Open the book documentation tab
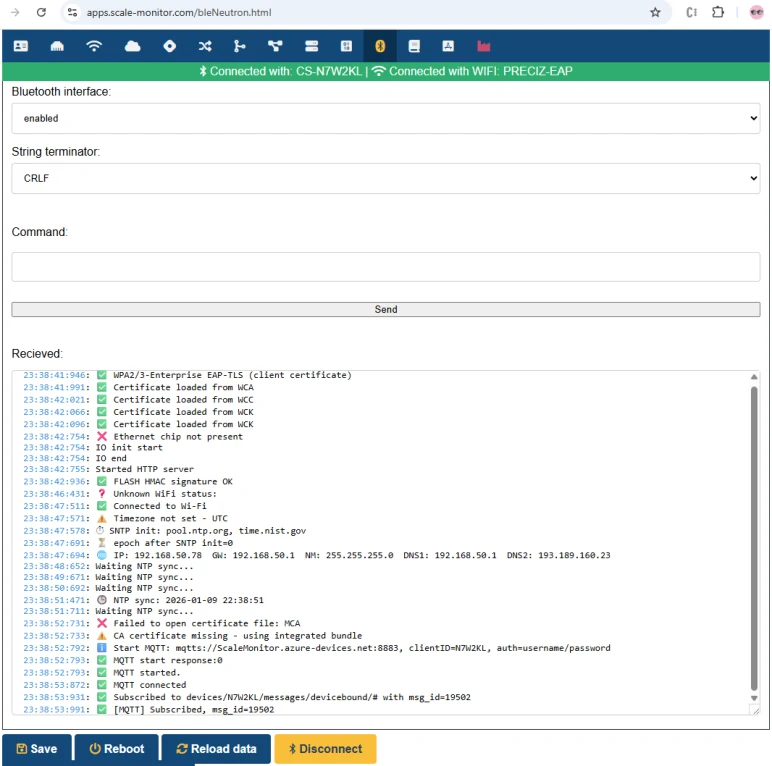 pos(414,46)
